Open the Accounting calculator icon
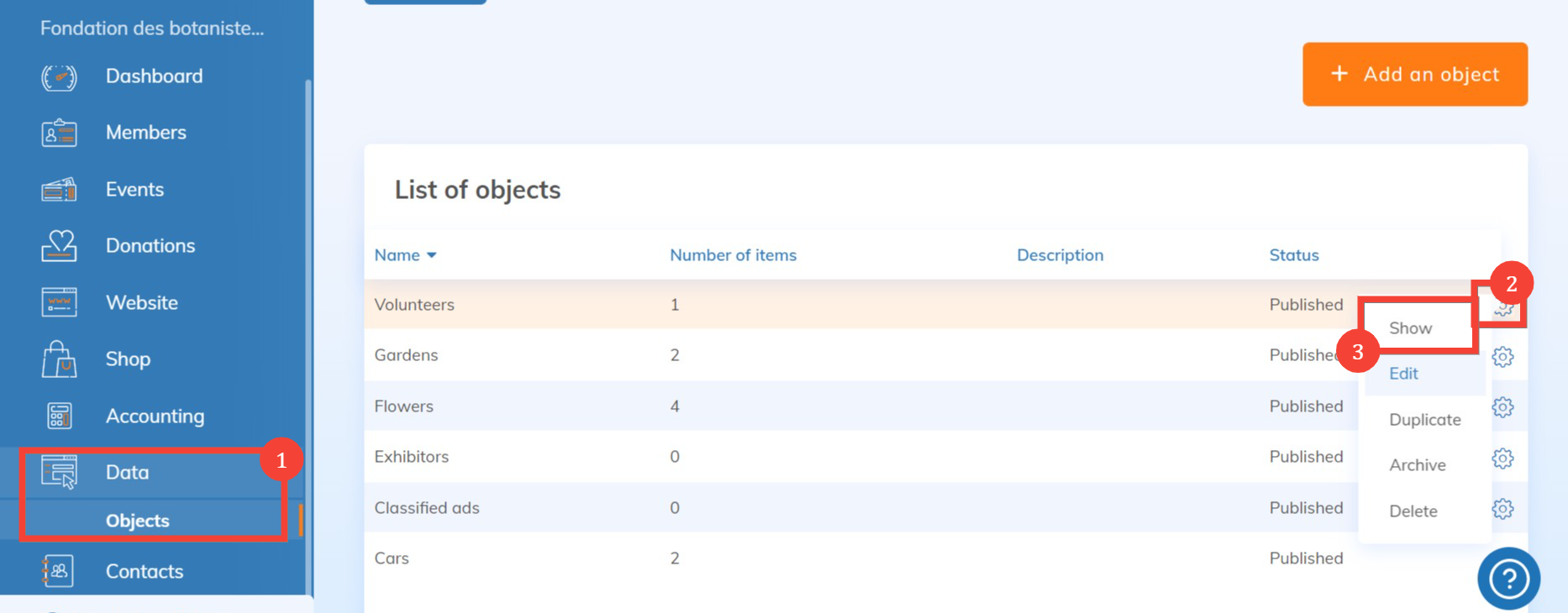 tap(59, 416)
